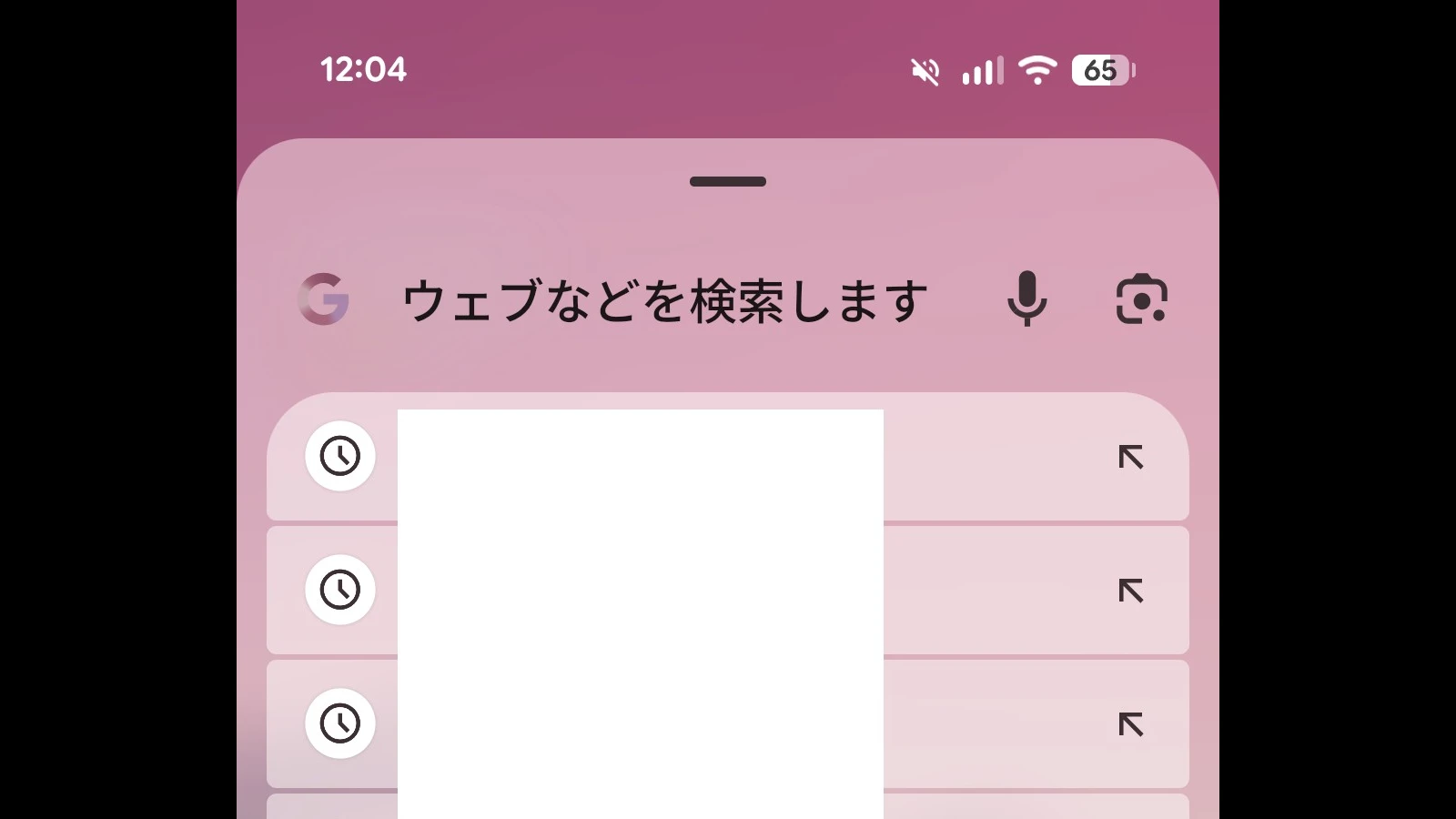Tap the battery indicator showing 65
Viewport: 1456px width, 819px height.
pos(1103,70)
